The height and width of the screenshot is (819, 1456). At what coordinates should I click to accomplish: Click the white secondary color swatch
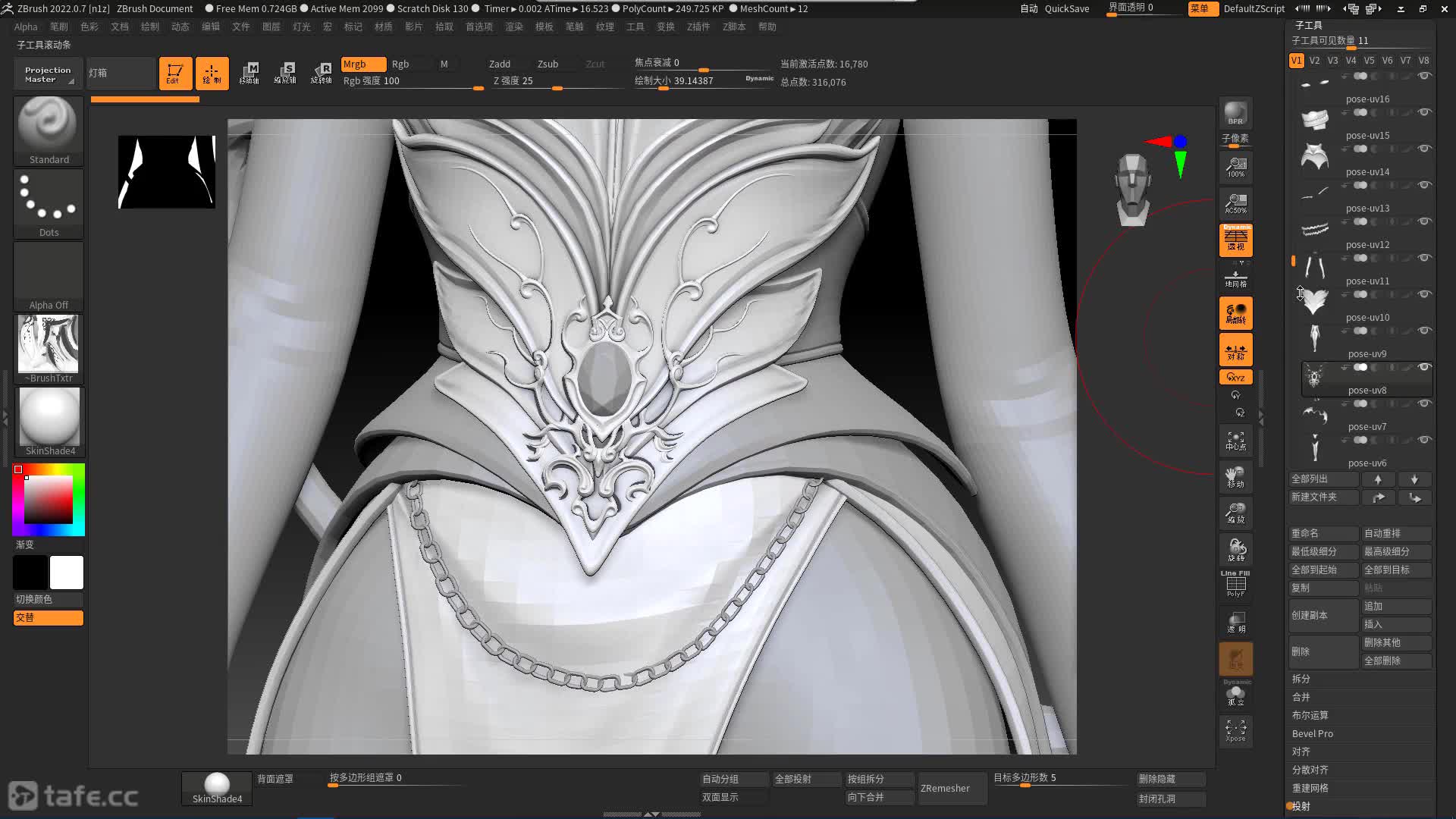point(67,573)
